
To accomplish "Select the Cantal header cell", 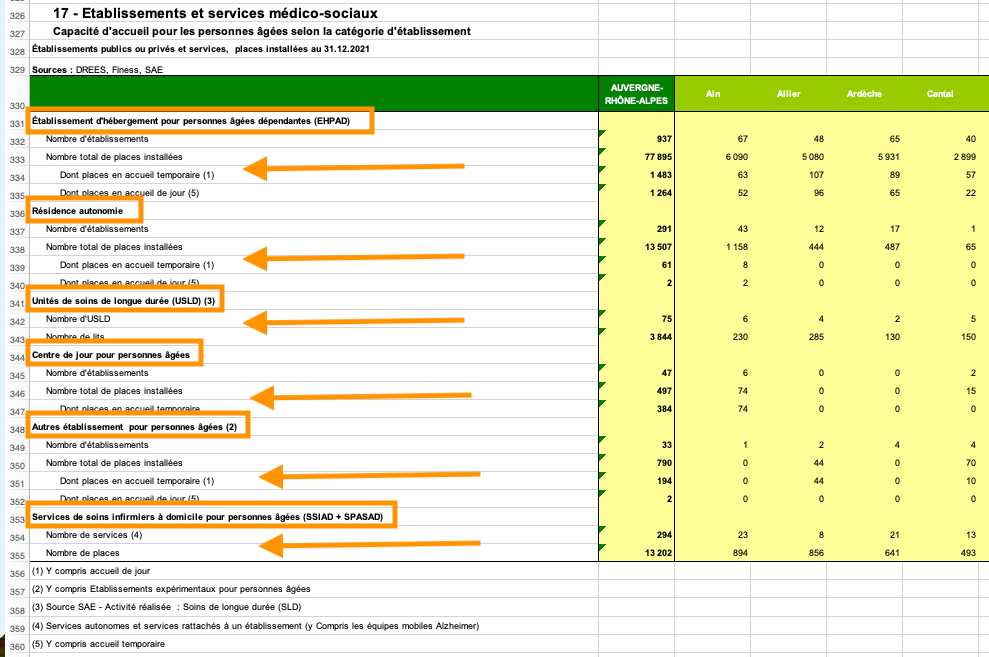I will pyautogui.click(x=939, y=93).
